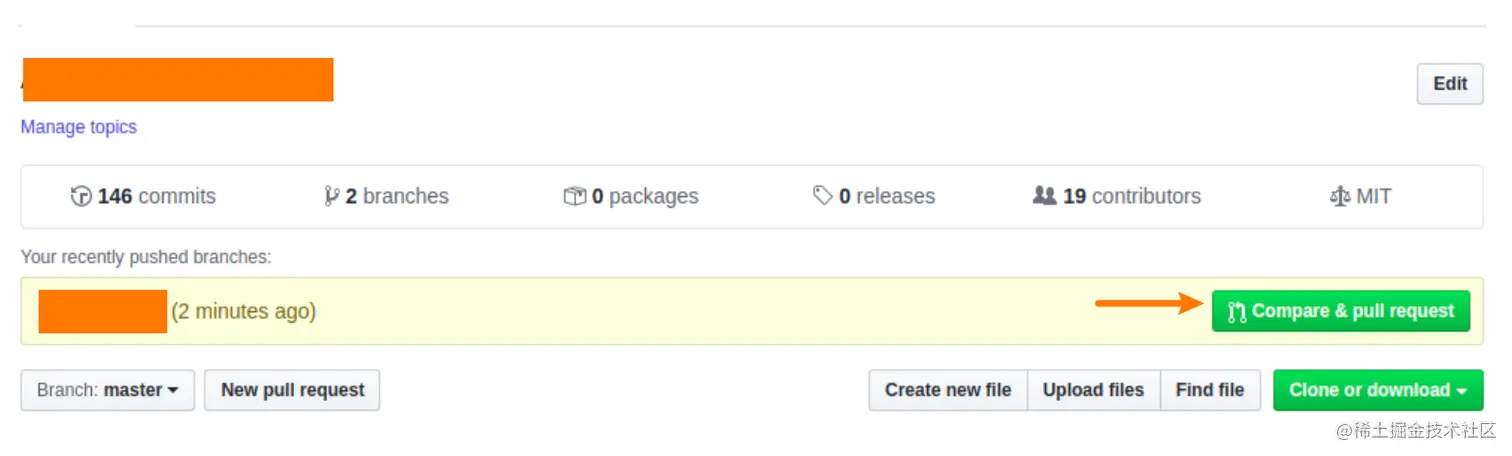1512x456 pixels.
Task: Click the license scale icon
Action: pyautogui.click(x=1339, y=196)
